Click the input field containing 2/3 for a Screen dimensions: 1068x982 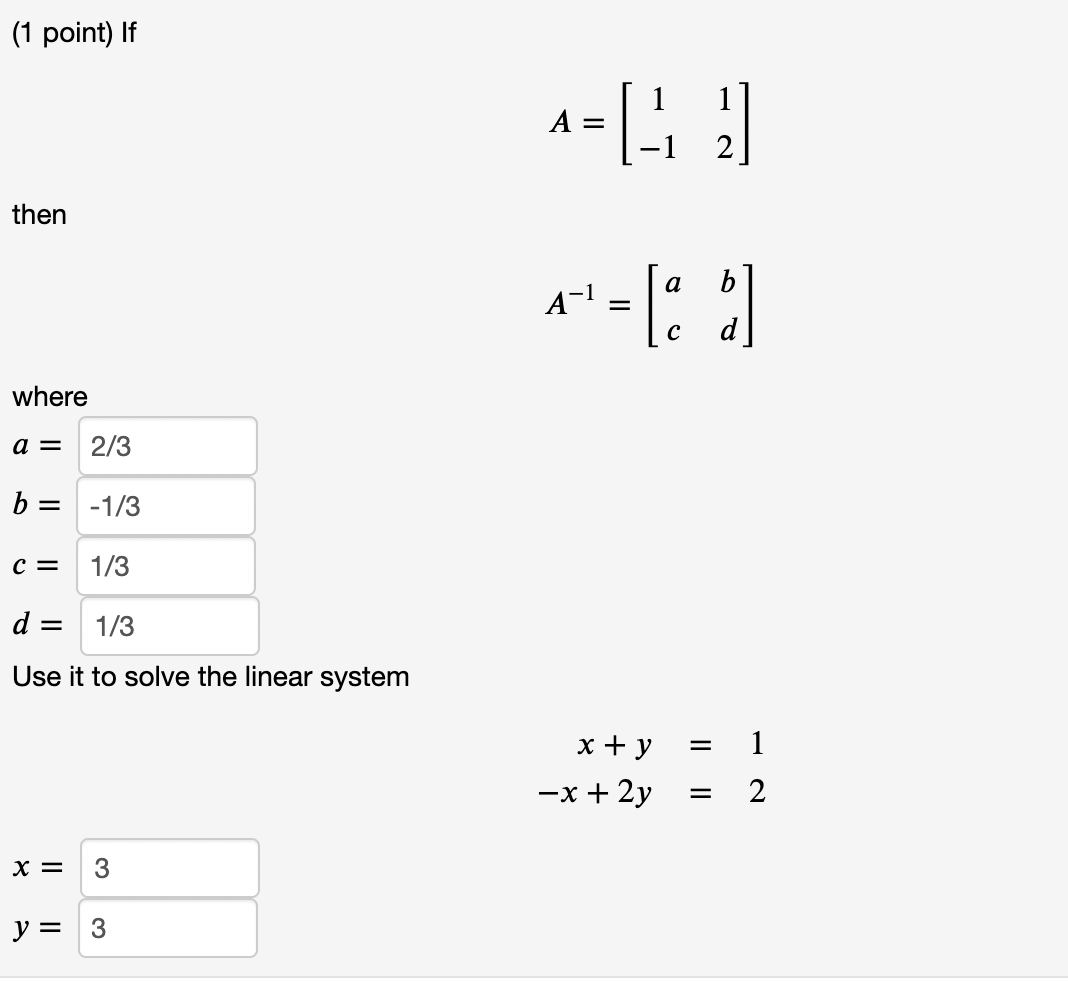tap(165, 446)
